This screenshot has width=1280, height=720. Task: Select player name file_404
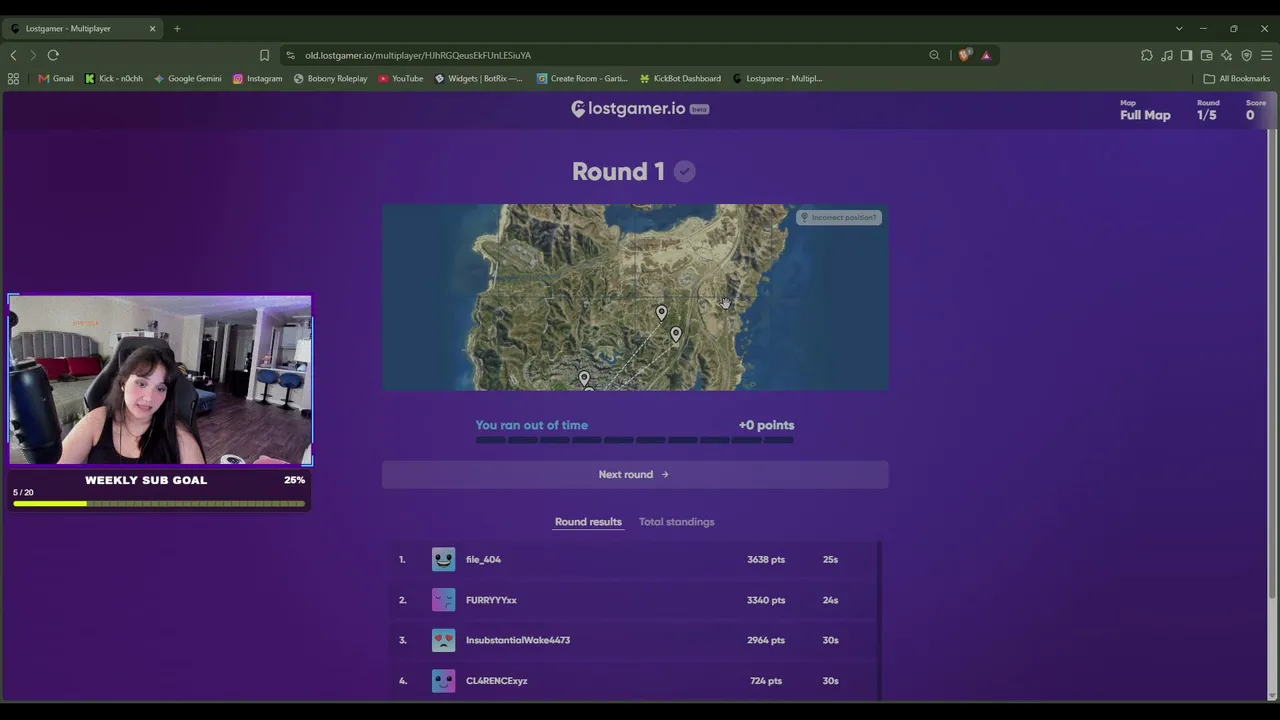(x=483, y=560)
